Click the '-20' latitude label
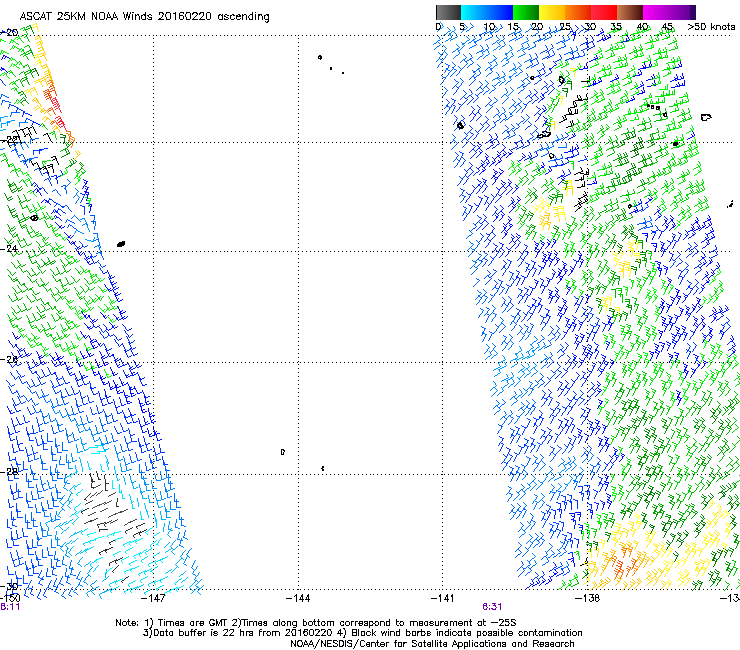740x650 pixels. click(x=10, y=33)
